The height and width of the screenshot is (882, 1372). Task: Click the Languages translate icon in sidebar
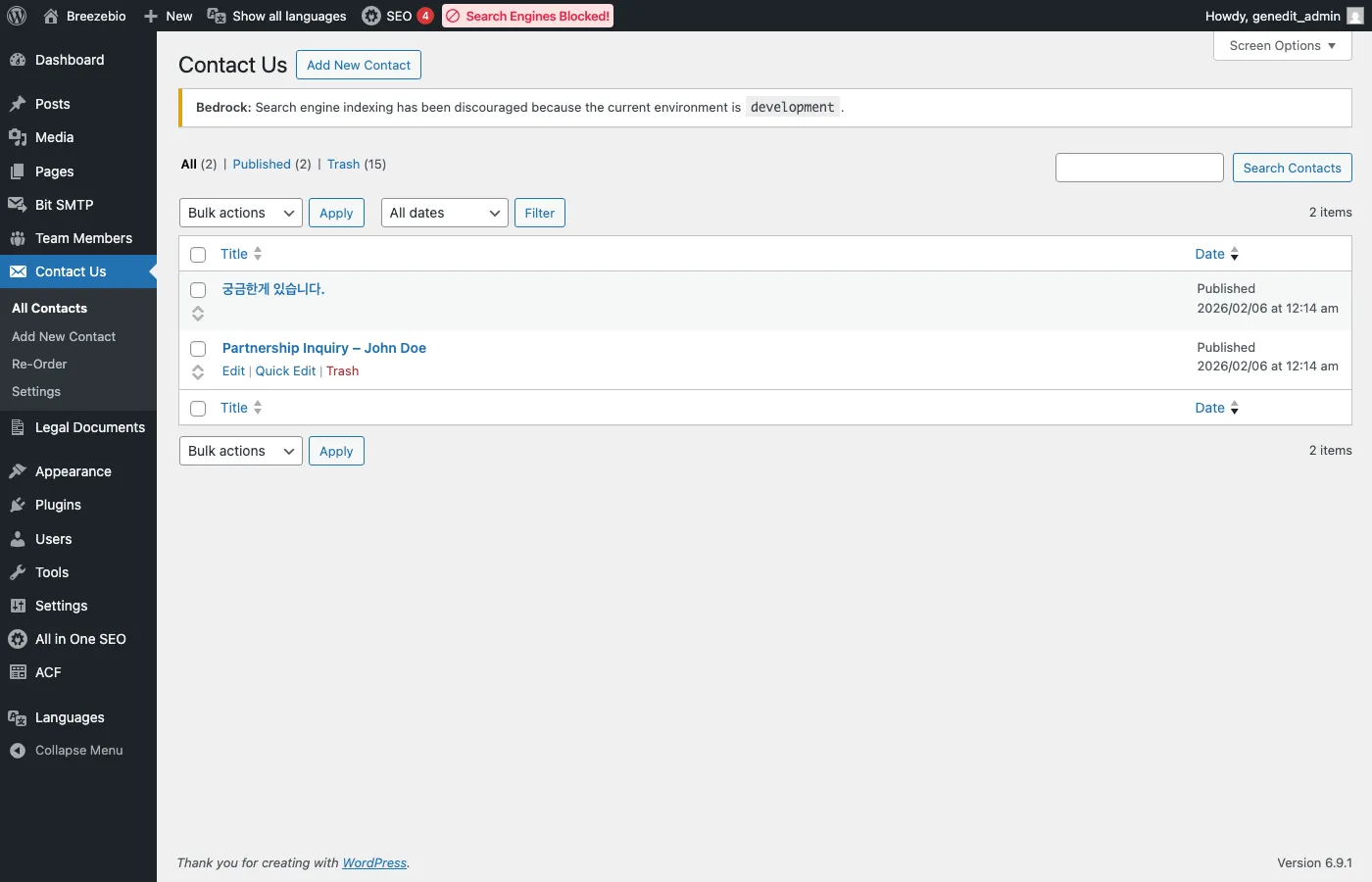point(18,717)
